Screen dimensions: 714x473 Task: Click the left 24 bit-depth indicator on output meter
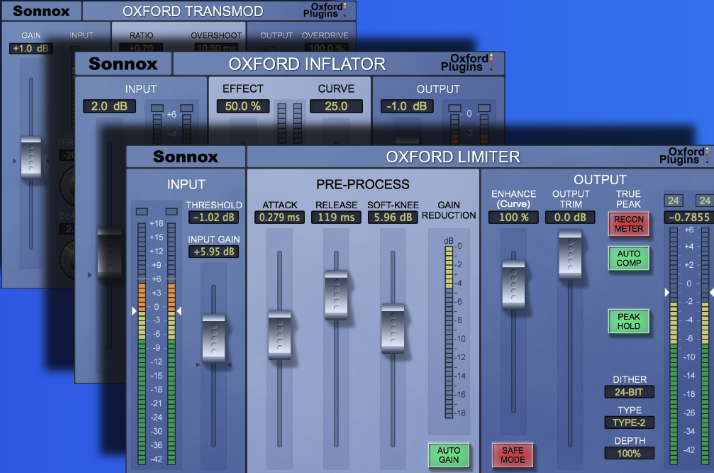(x=673, y=200)
